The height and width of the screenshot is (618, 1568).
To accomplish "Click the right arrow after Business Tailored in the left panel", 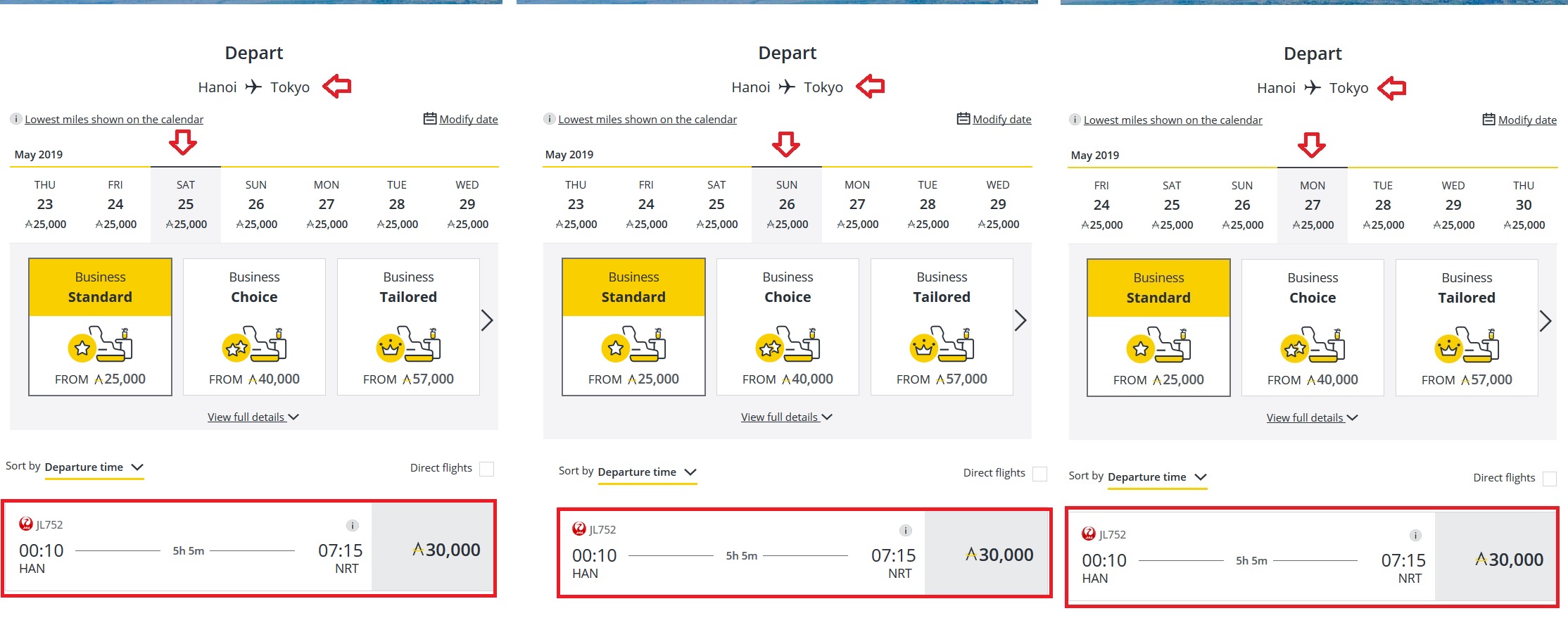I will click(487, 320).
